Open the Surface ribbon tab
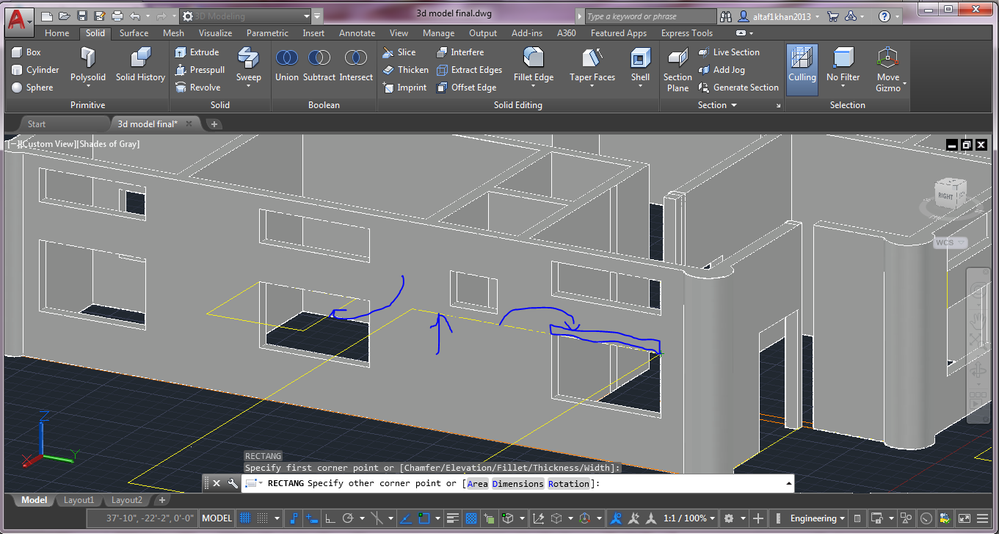999x534 pixels. (x=134, y=33)
